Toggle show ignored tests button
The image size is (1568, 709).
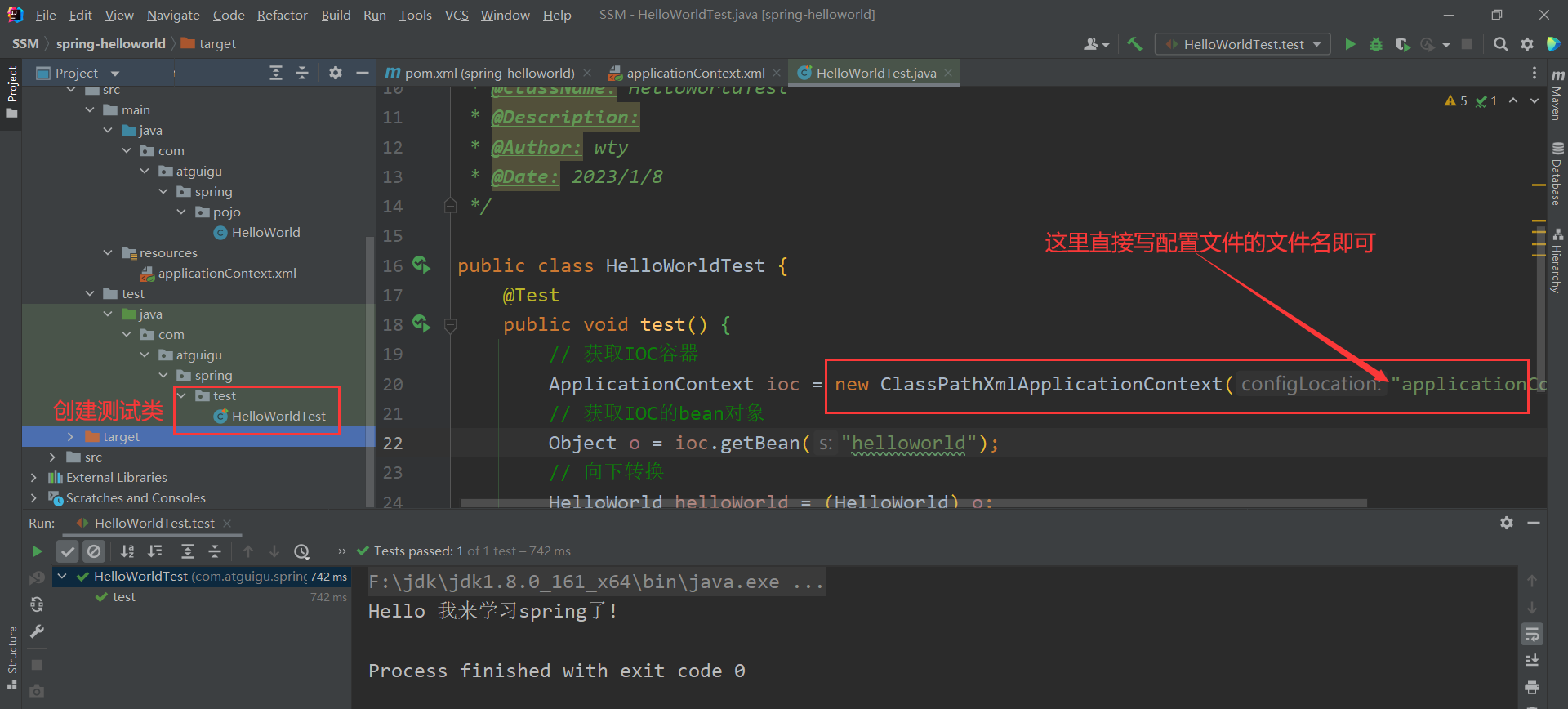pos(95,551)
